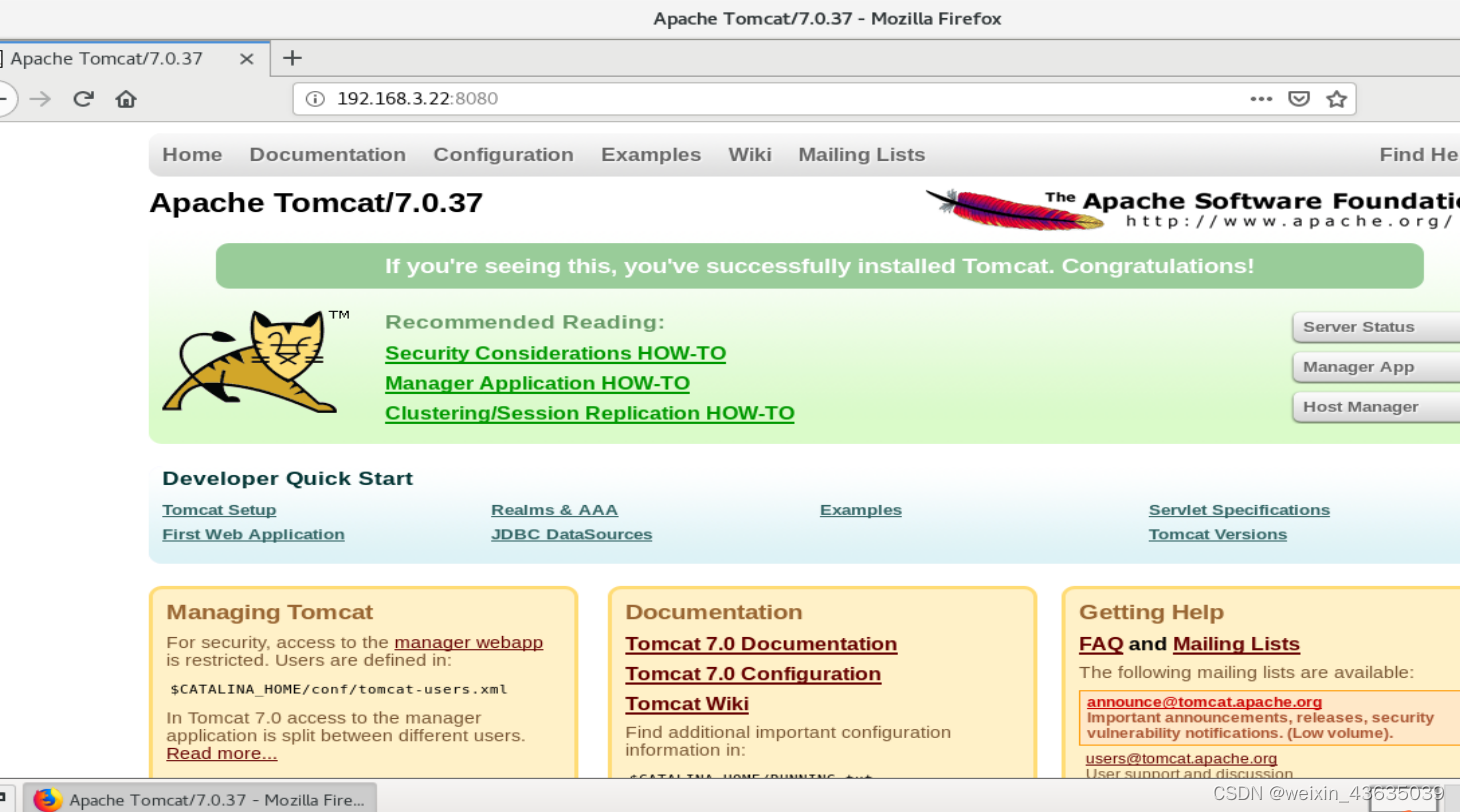Screen dimensions: 1460x812
Task: Open Realms & AAA link
Action: pos(554,510)
